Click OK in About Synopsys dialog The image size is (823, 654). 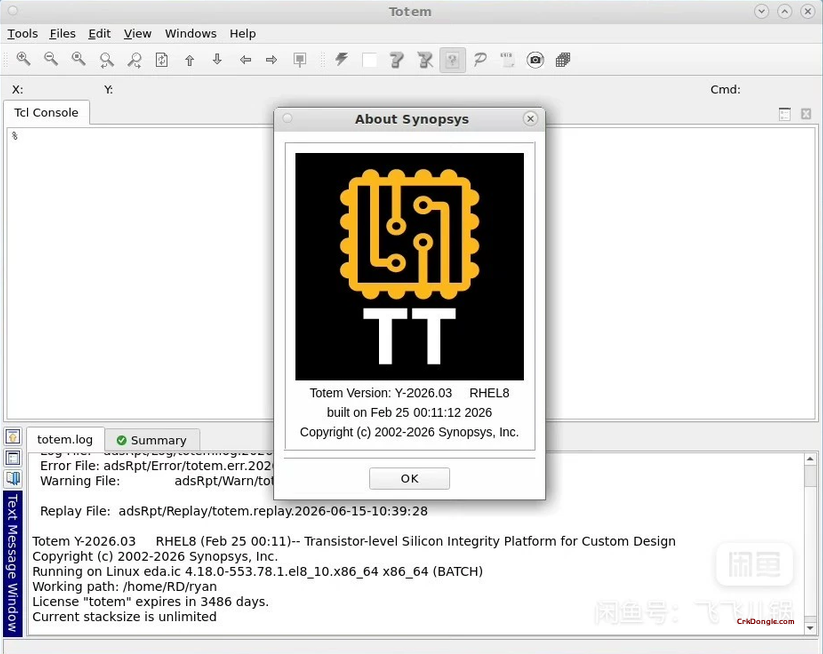pos(409,479)
